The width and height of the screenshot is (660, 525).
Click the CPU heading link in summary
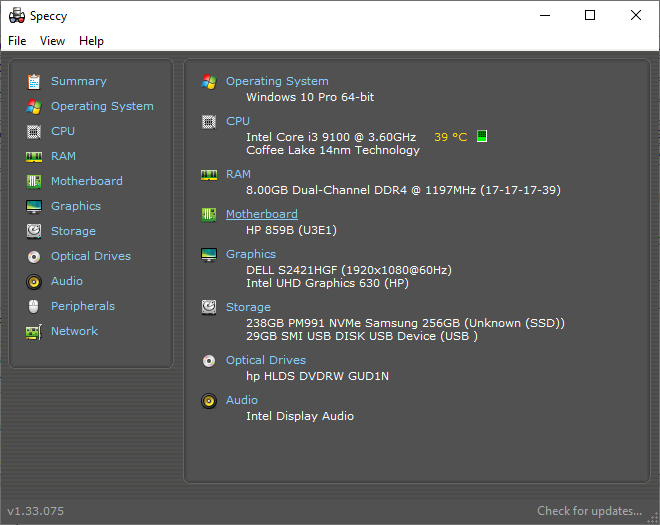pos(238,121)
